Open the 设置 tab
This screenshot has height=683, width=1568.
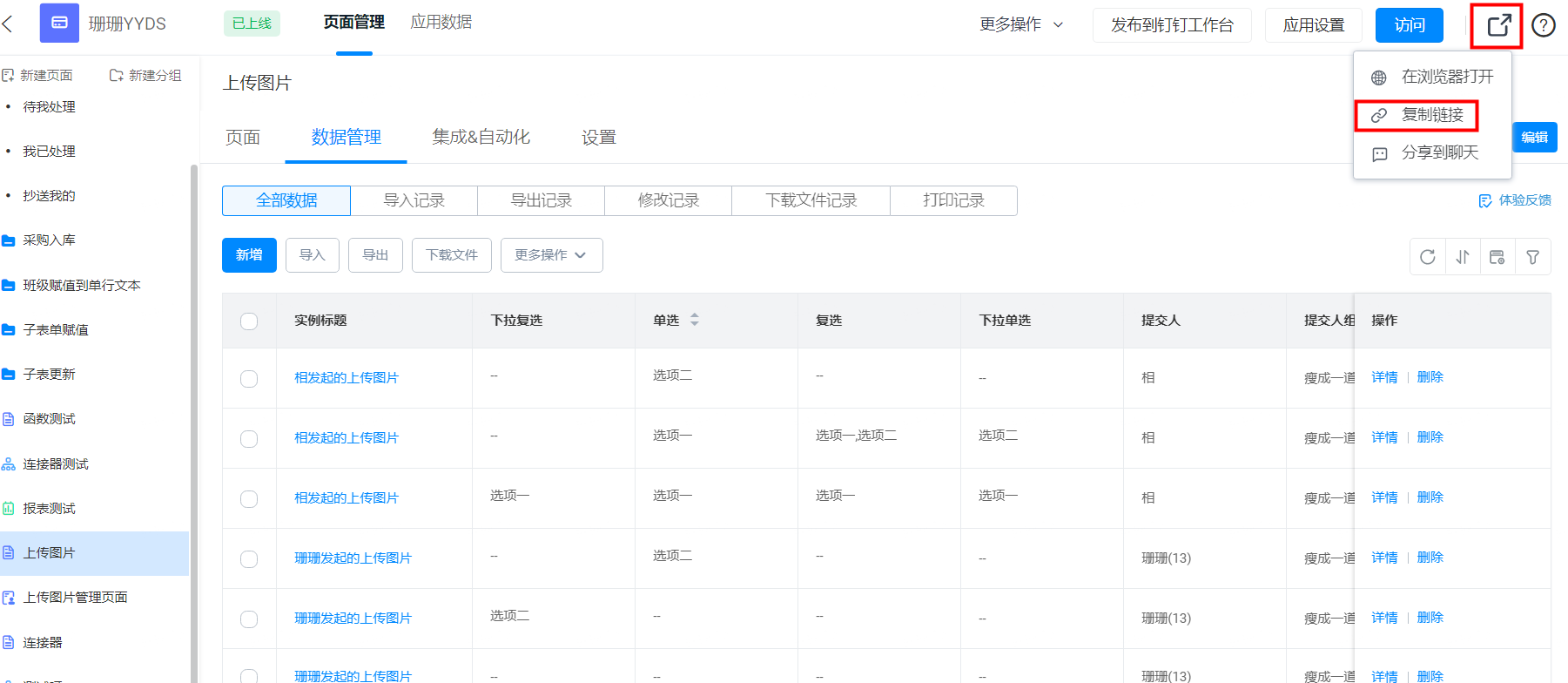click(599, 138)
